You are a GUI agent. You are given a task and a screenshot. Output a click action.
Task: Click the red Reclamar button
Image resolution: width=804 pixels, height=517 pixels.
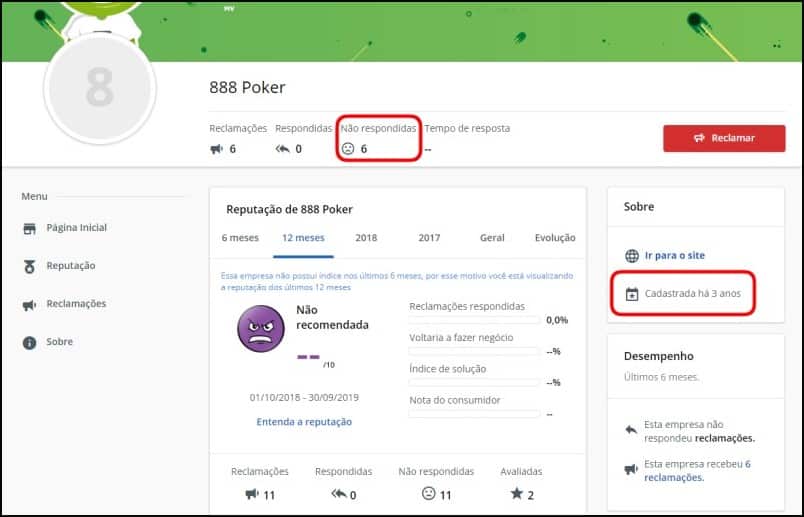coord(724,138)
